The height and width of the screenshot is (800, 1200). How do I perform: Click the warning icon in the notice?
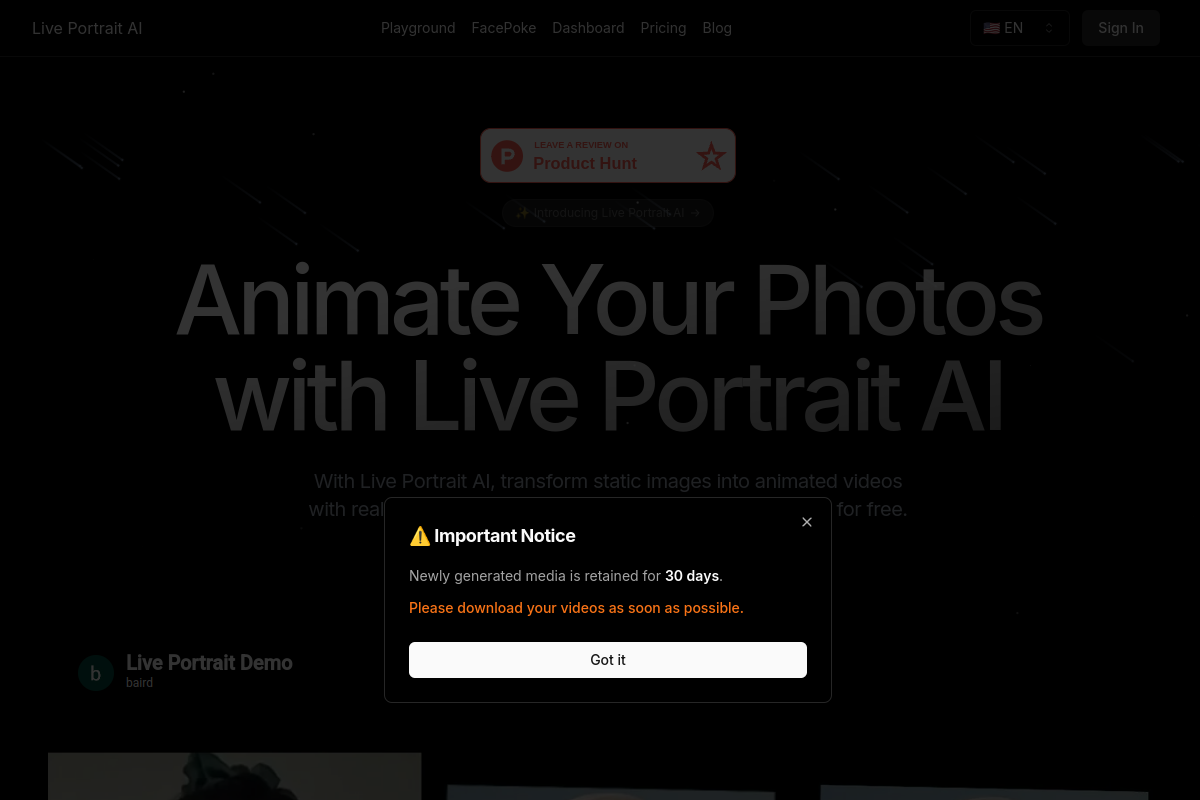coord(420,536)
